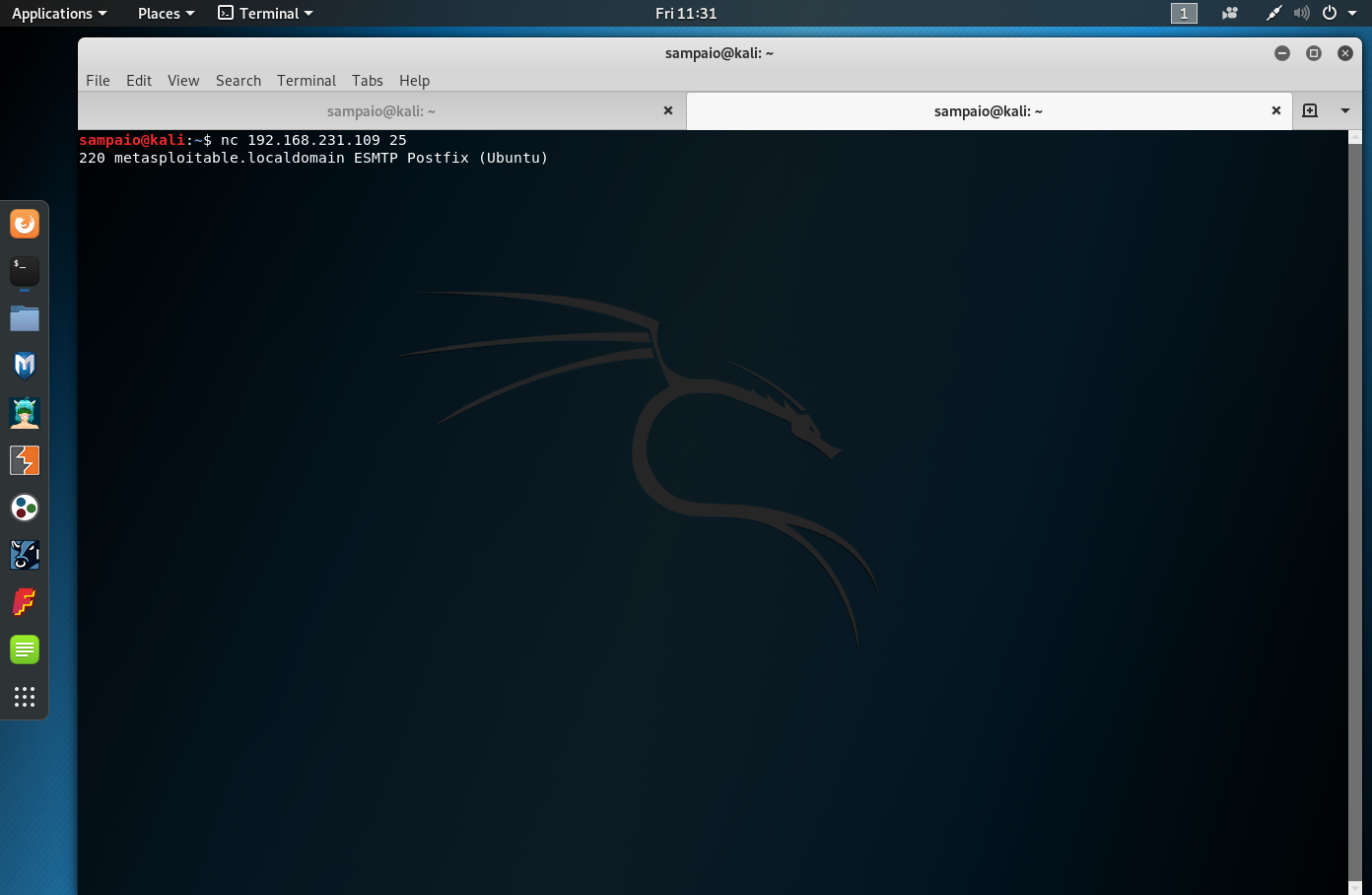Open the Search menu
1372x895 pixels.
pos(239,81)
